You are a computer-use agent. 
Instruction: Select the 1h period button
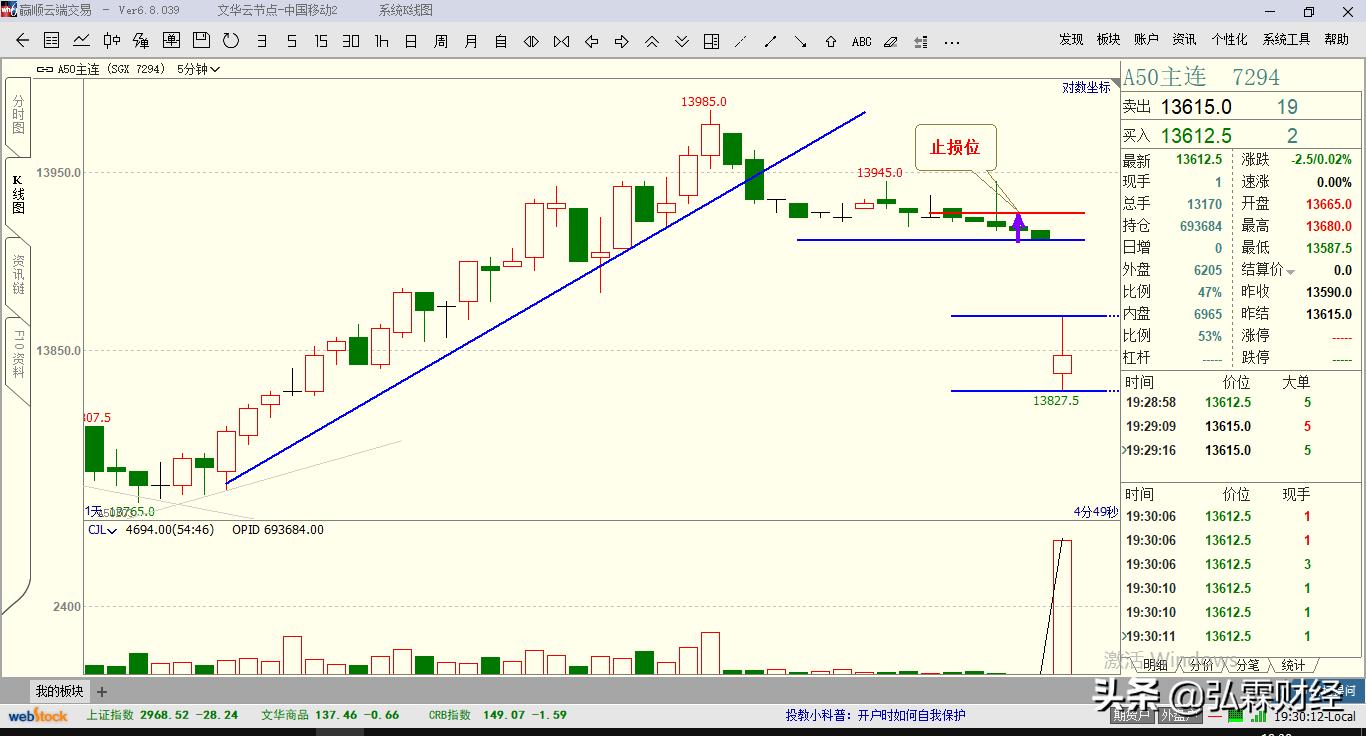coord(381,41)
